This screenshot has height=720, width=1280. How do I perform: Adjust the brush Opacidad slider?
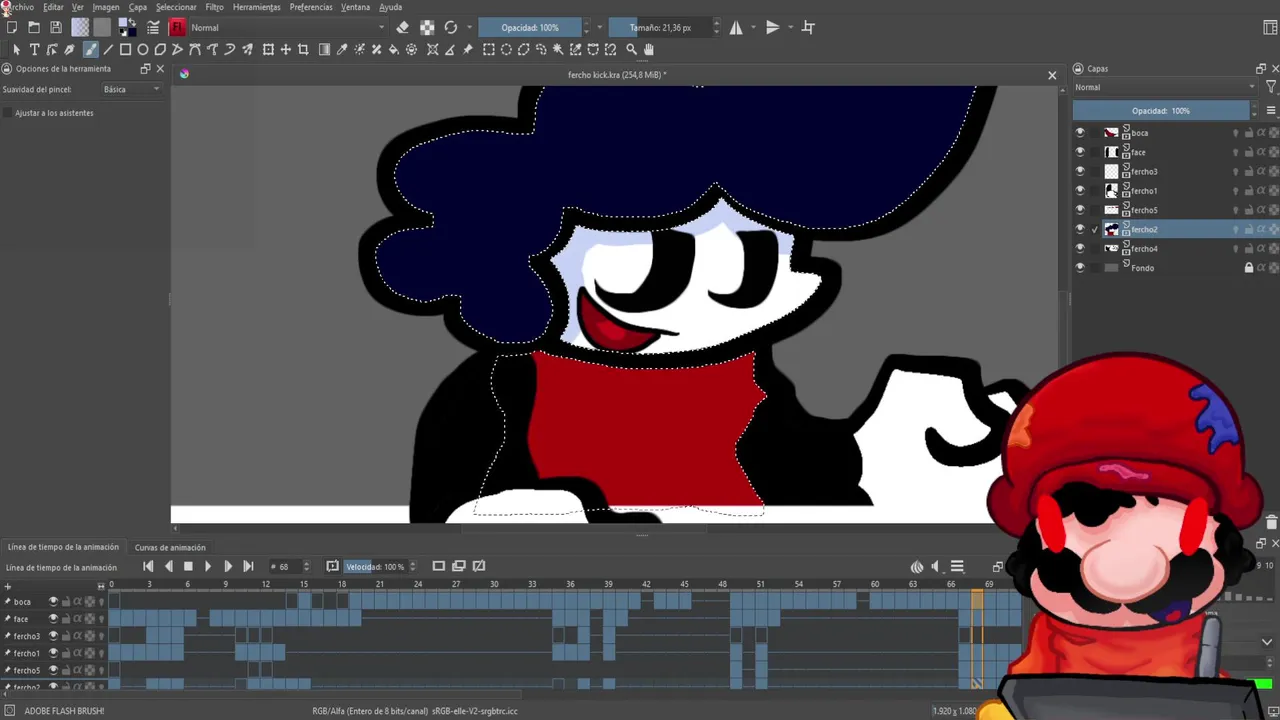click(530, 27)
